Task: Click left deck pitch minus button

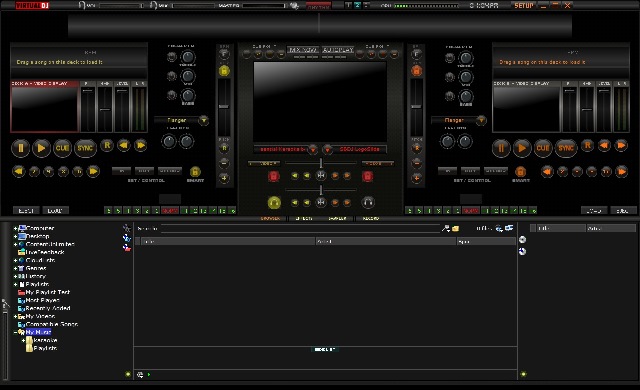Action: [224, 163]
